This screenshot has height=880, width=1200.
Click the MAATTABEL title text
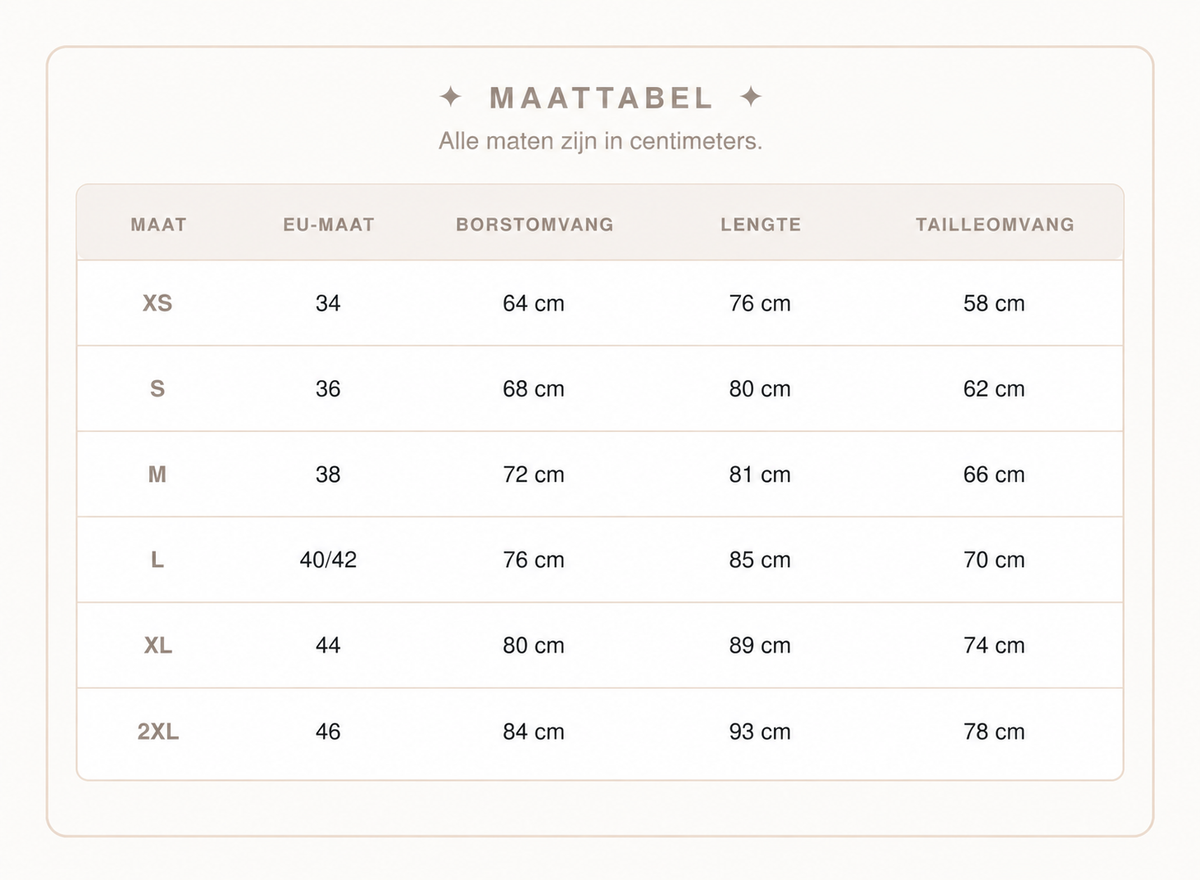click(601, 98)
